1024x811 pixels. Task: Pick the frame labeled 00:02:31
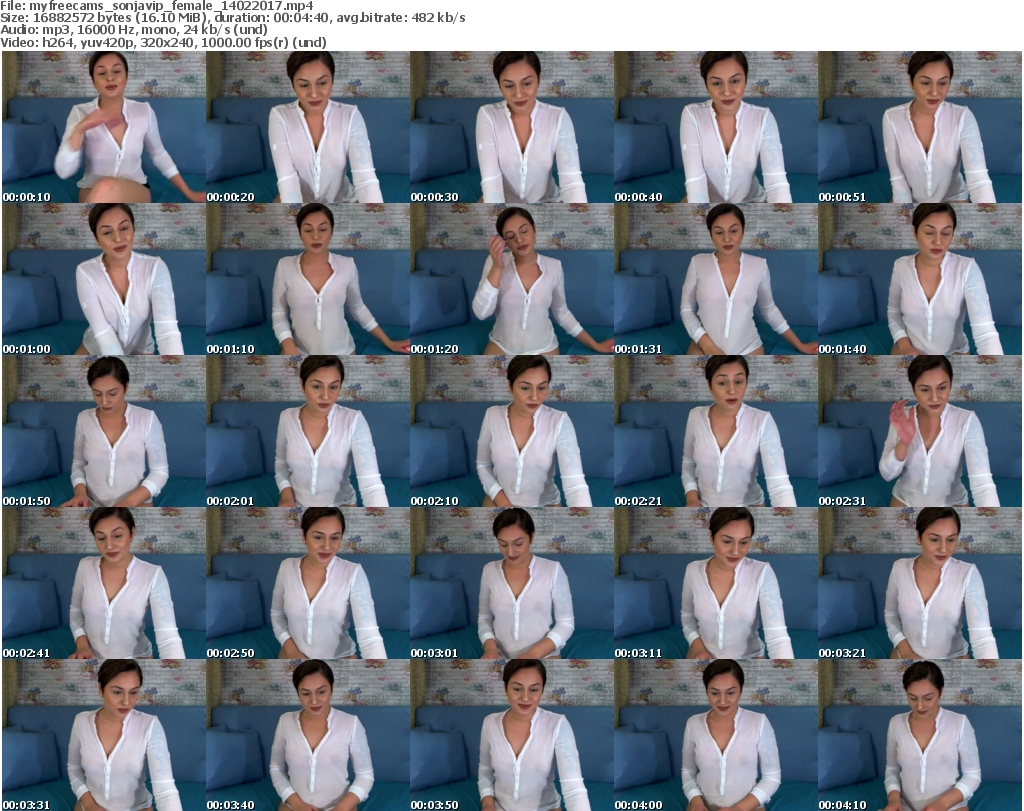(920, 432)
